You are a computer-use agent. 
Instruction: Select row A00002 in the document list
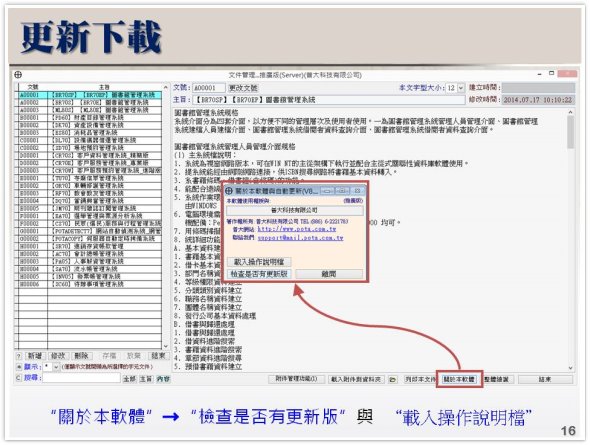90,102
